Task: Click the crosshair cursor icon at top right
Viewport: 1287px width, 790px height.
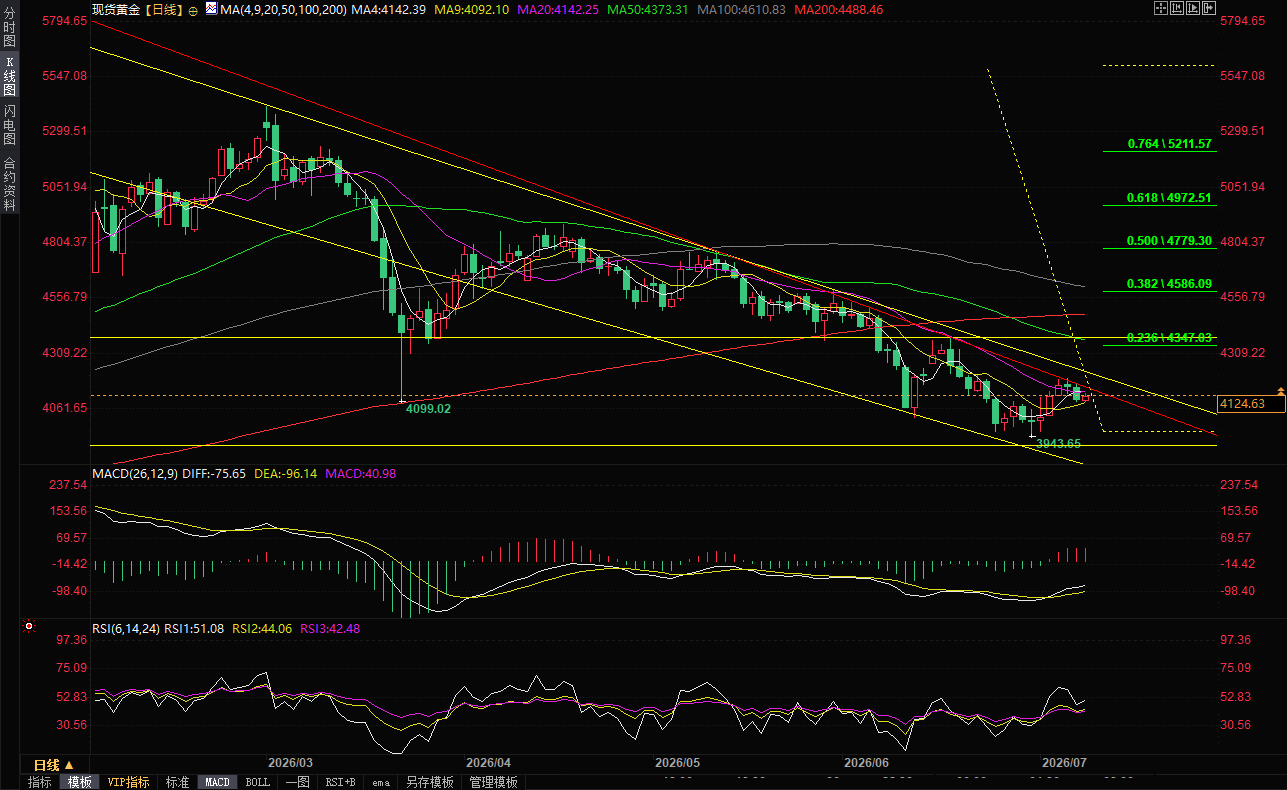Action: click(1161, 8)
